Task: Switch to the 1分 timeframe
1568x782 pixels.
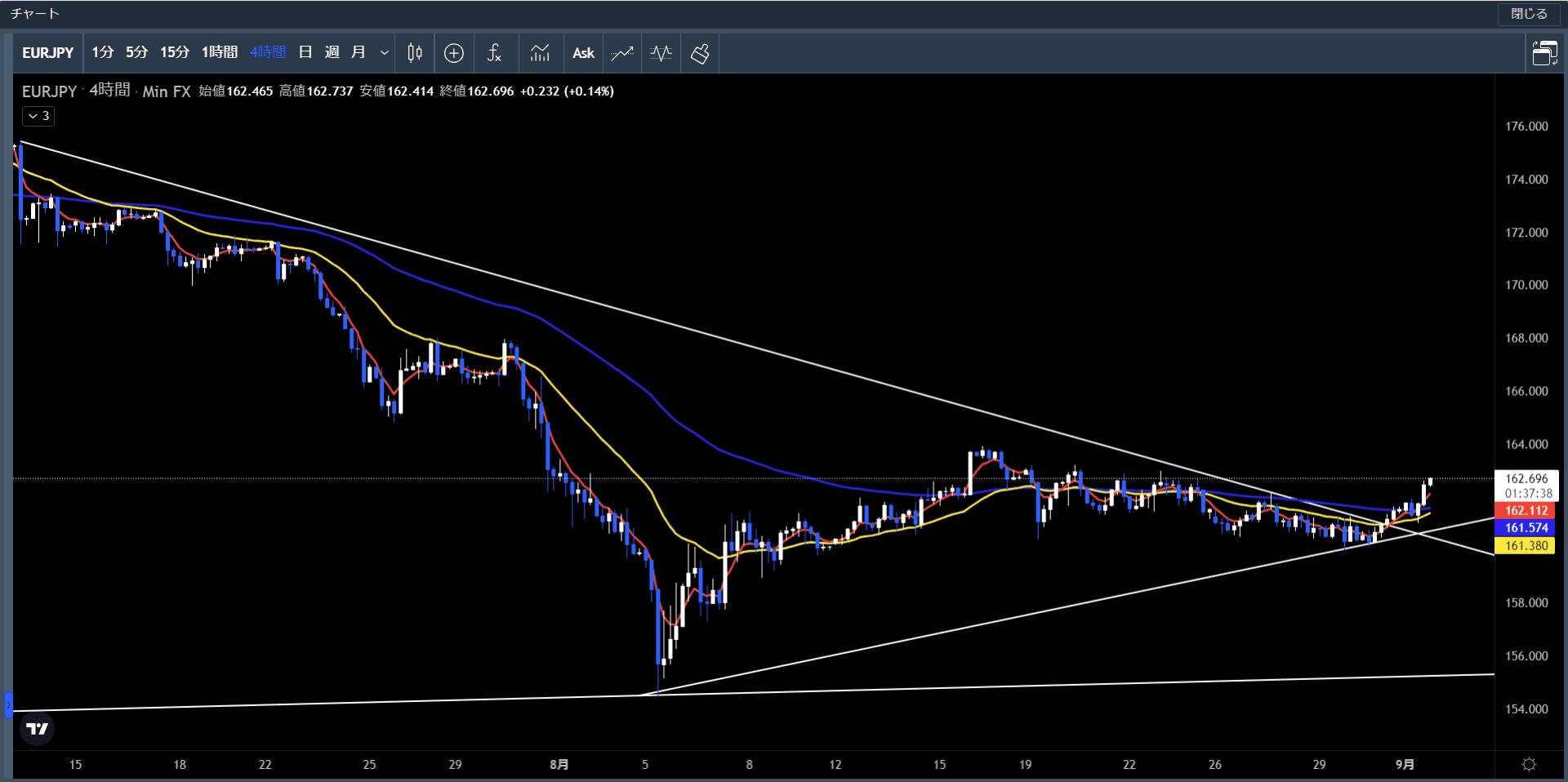Action: pyautogui.click(x=102, y=53)
